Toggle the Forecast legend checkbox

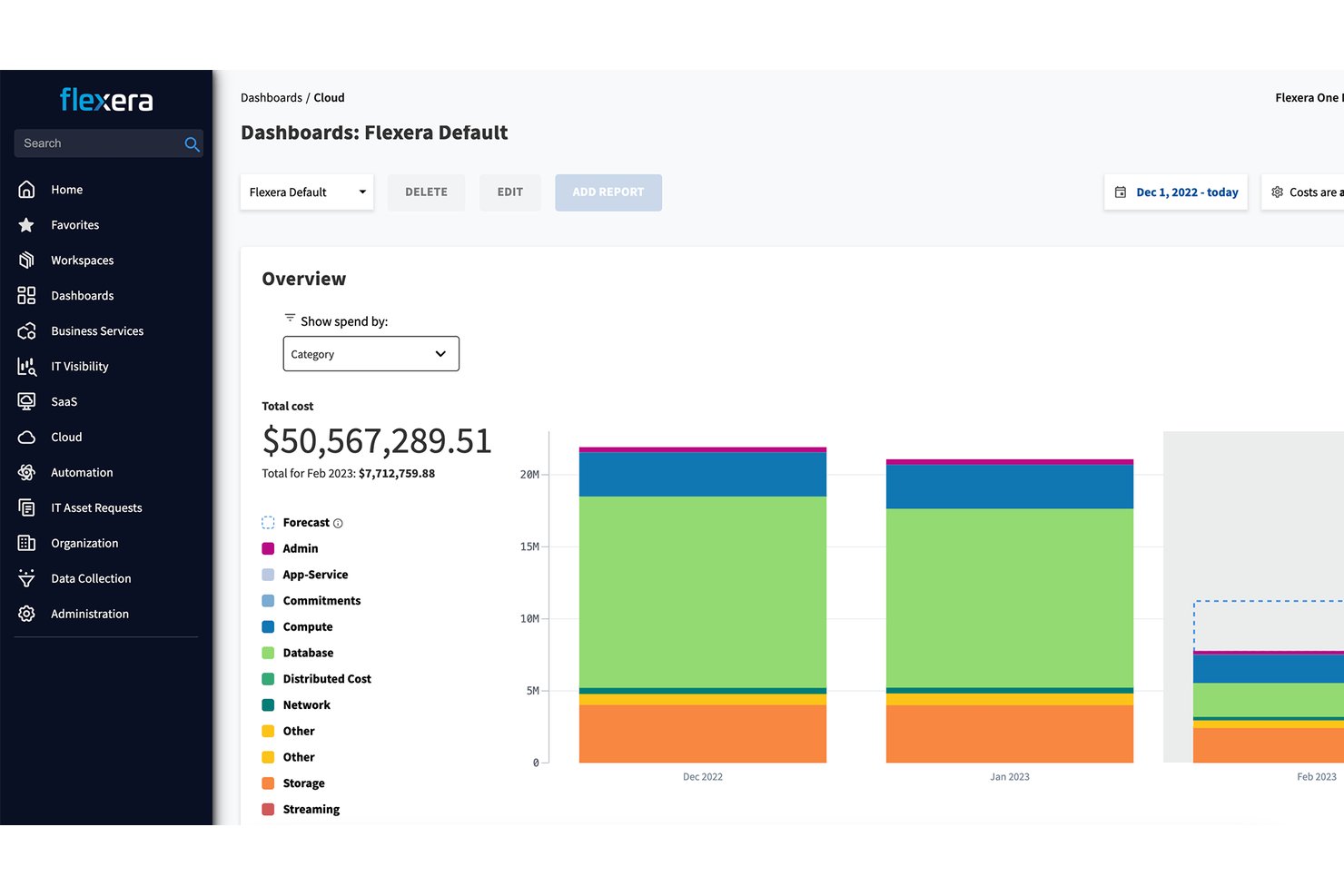click(x=268, y=522)
